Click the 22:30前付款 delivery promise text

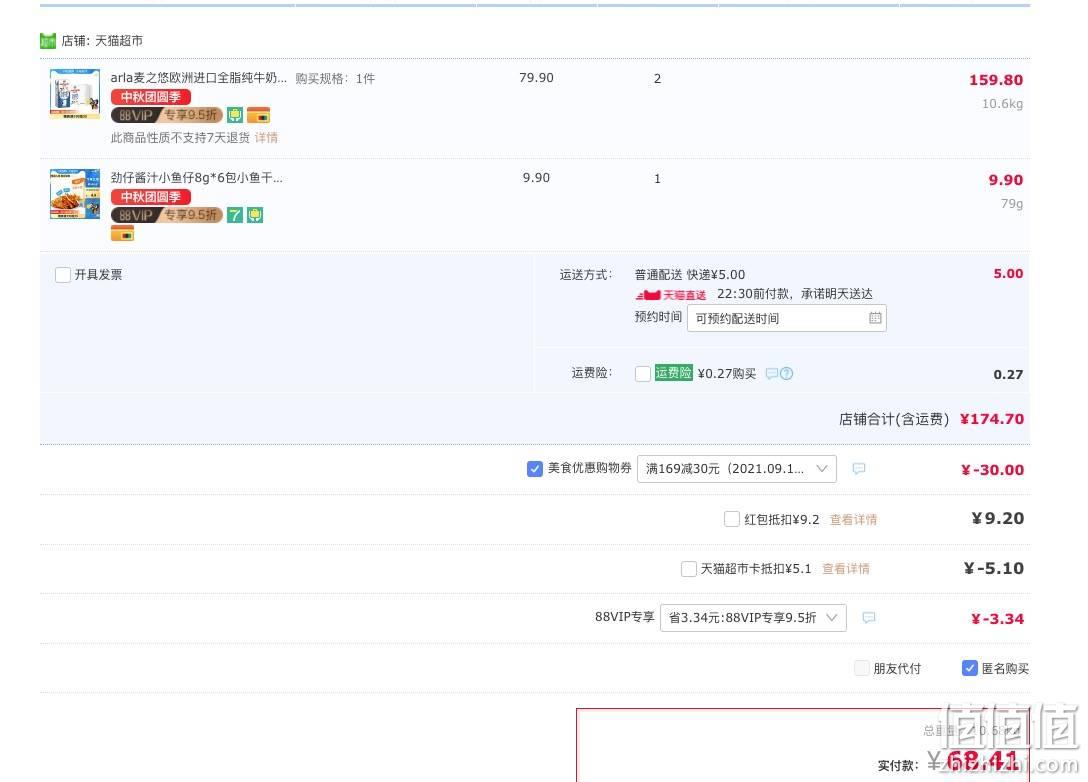[794, 294]
